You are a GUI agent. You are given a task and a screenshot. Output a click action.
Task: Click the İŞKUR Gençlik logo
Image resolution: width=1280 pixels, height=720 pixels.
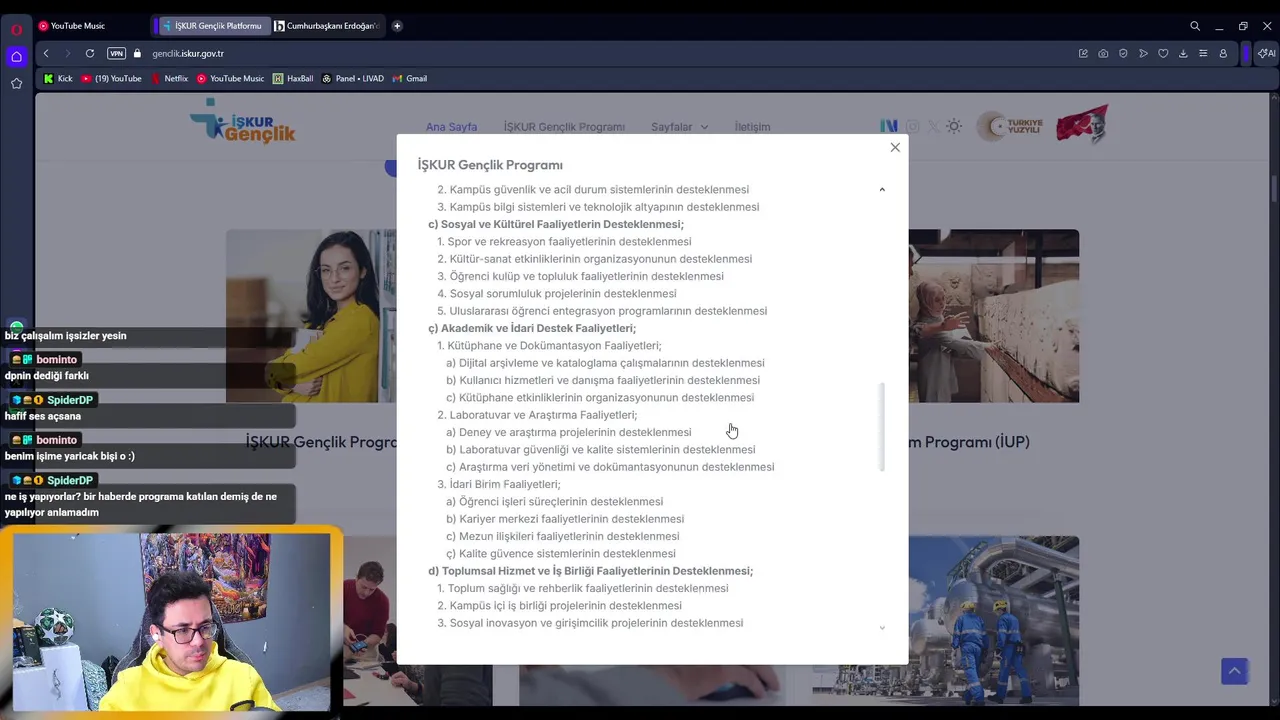tap(243, 122)
